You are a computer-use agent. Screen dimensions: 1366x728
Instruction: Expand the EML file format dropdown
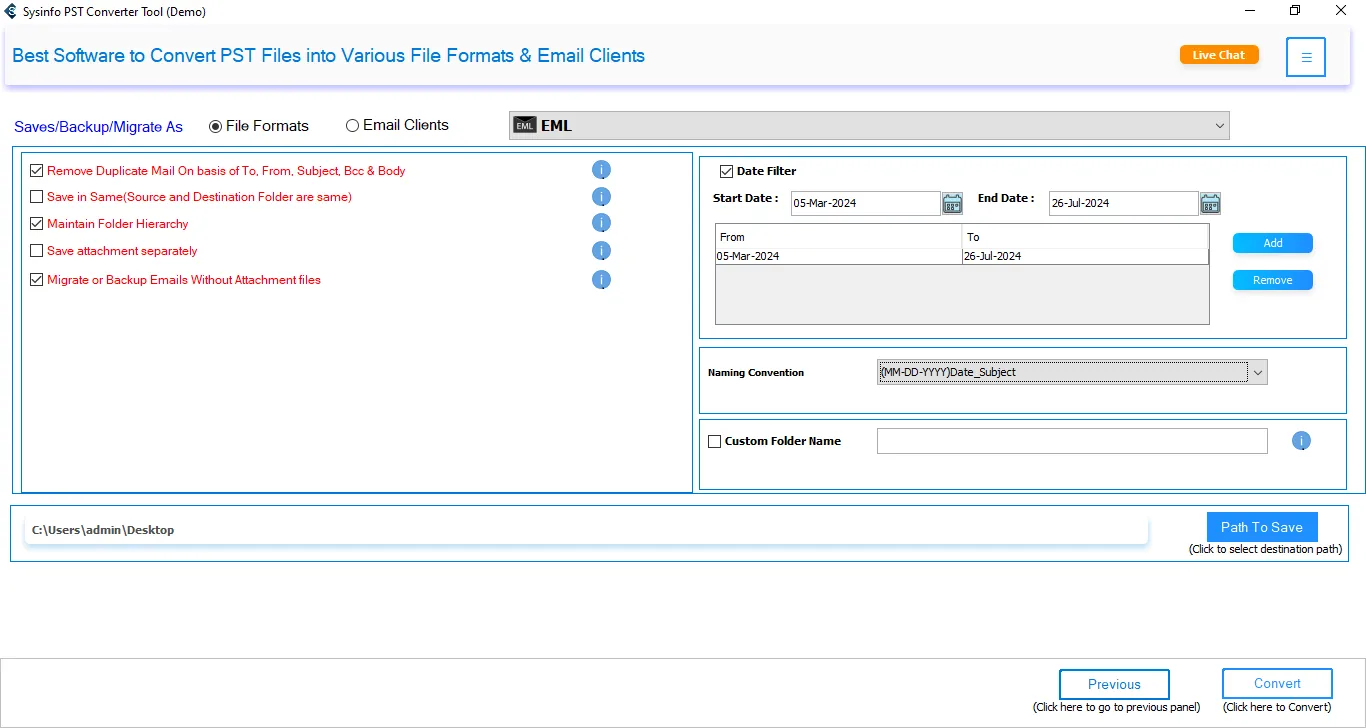pos(1219,126)
